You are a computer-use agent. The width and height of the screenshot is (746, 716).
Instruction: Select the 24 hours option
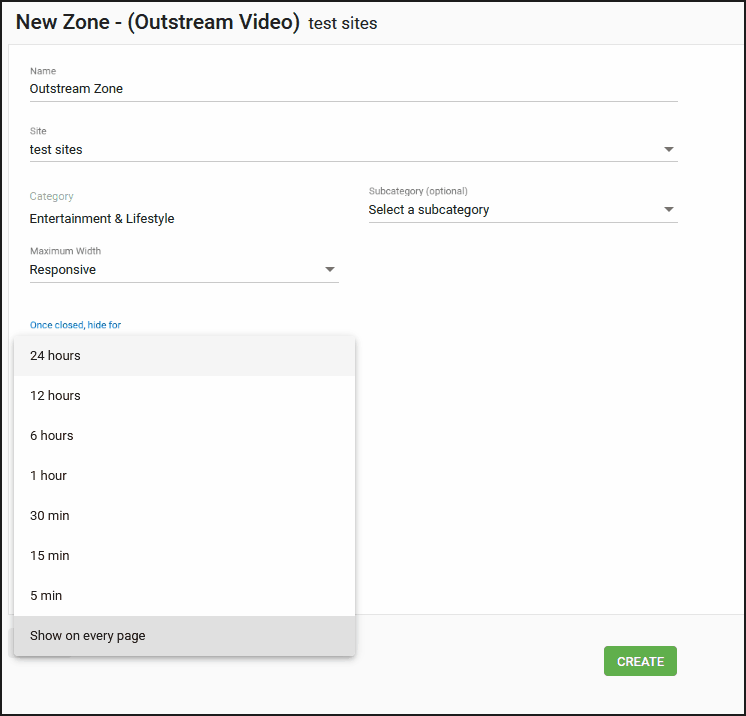185,355
